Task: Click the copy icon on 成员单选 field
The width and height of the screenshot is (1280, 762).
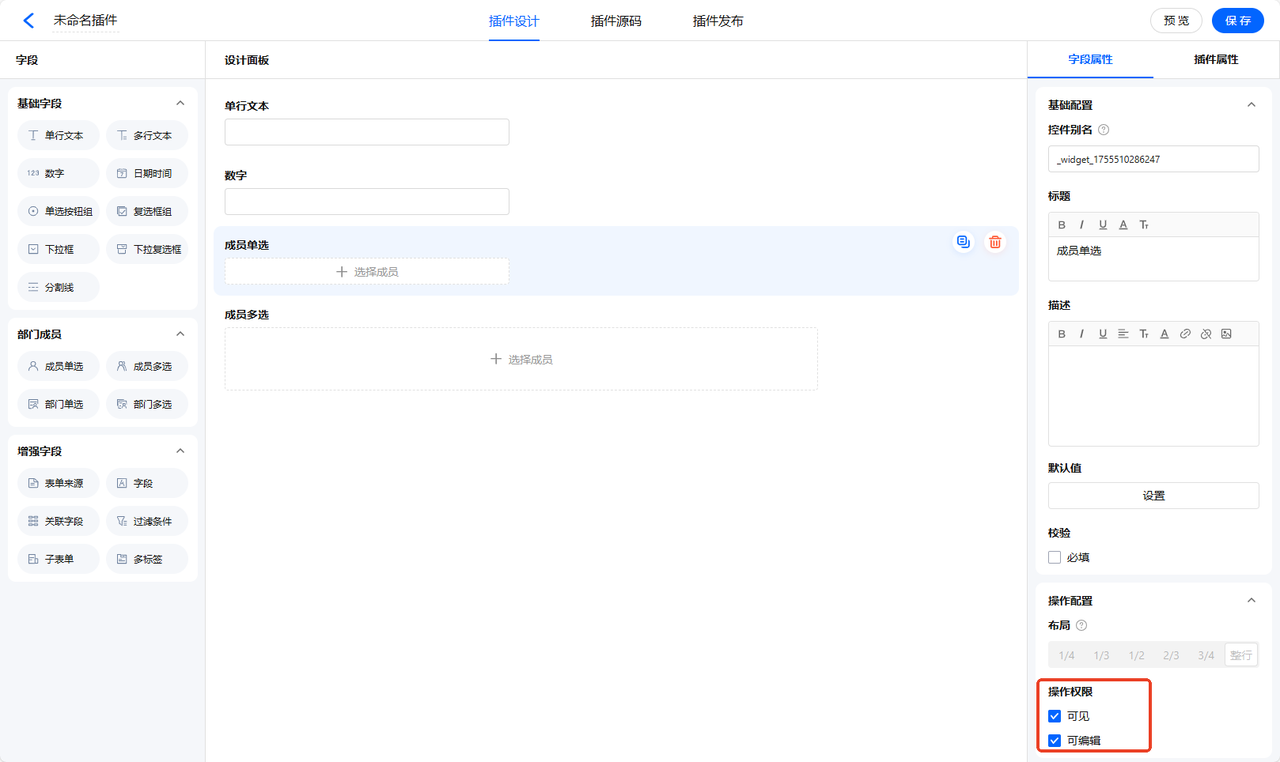Action: (x=963, y=242)
